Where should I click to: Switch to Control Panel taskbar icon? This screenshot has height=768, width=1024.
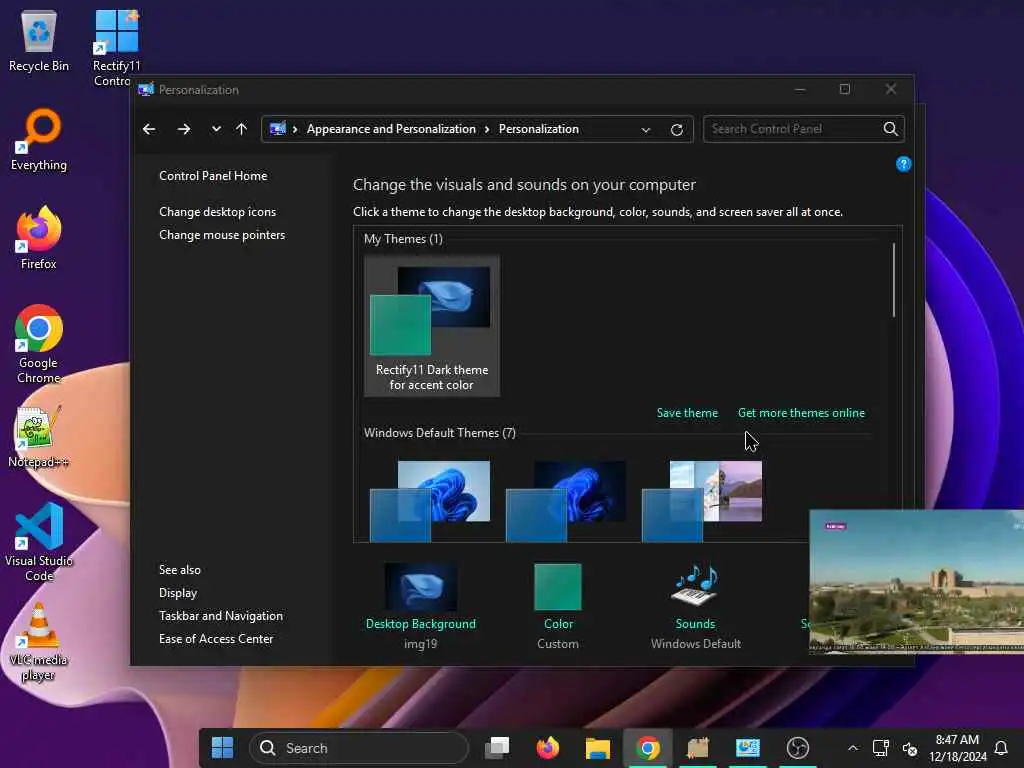pyautogui.click(x=748, y=748)
